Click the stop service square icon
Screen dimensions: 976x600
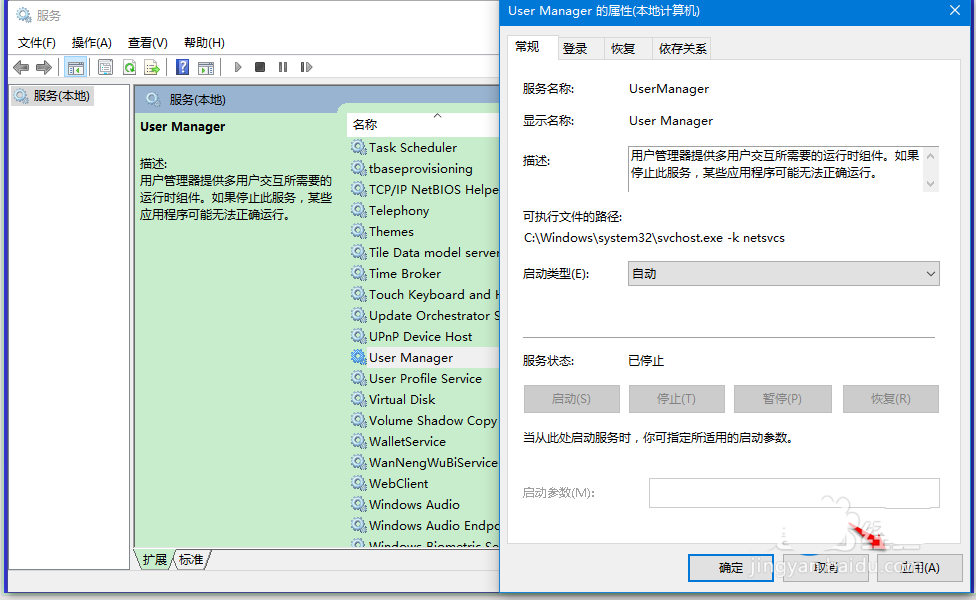tap(259, 67)
